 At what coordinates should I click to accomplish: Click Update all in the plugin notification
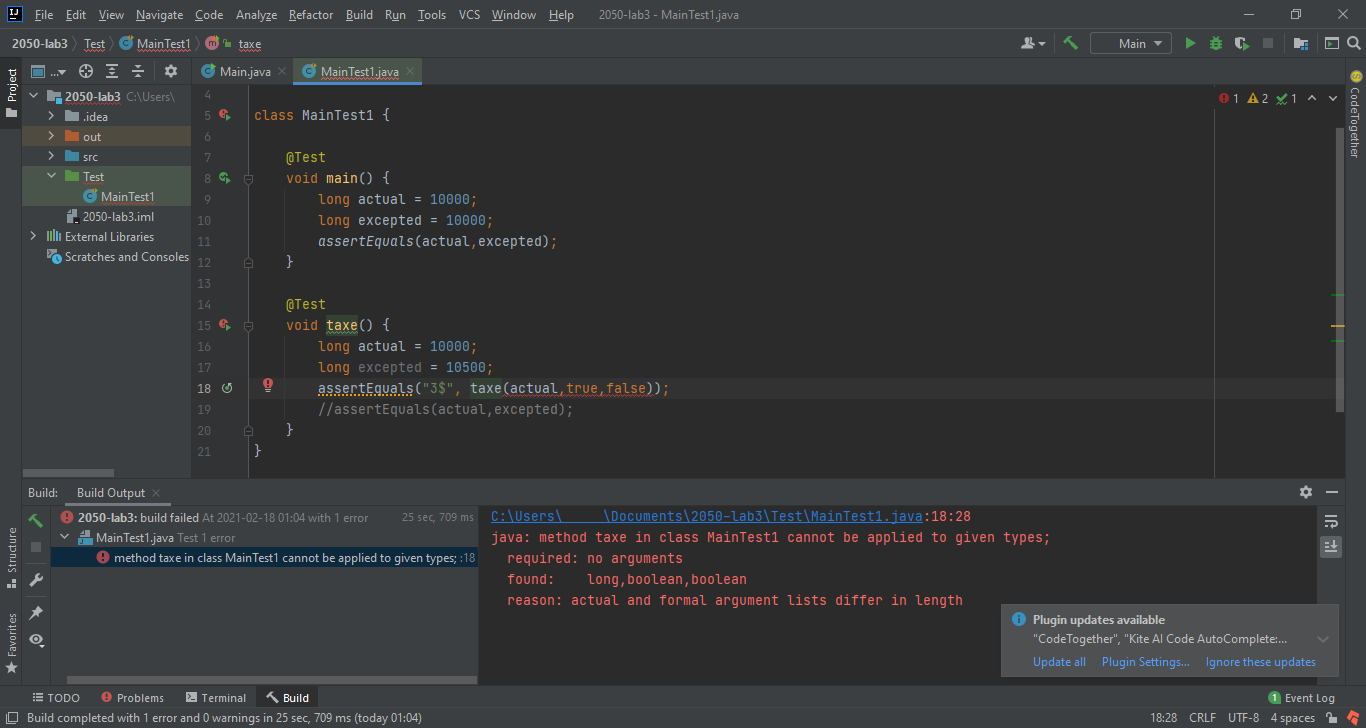point(1059,661)
